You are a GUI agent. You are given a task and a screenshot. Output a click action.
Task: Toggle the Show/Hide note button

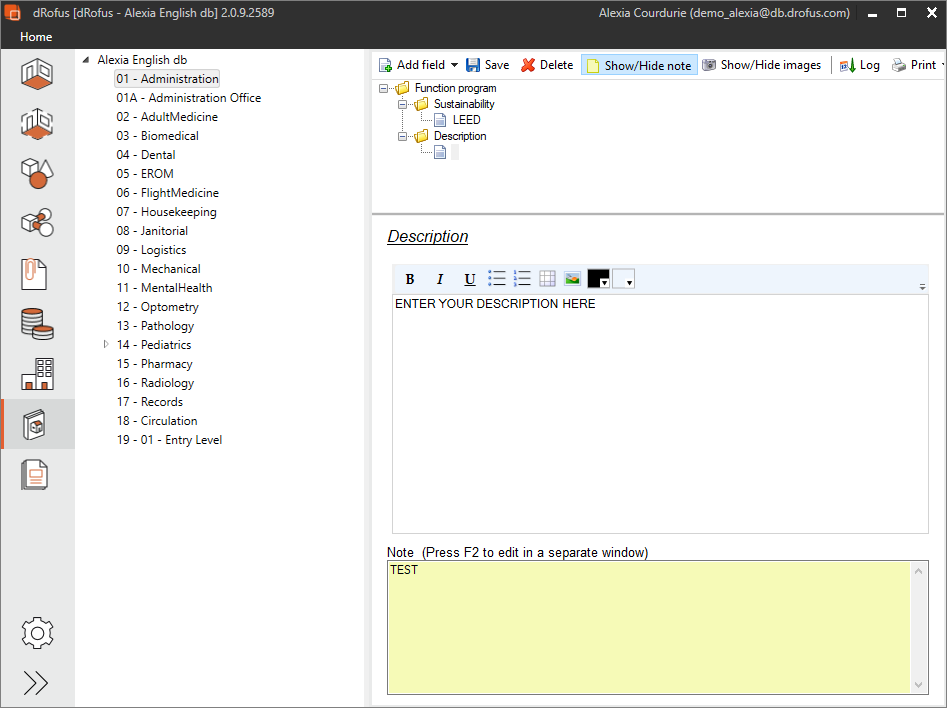[x=638, y=65]
